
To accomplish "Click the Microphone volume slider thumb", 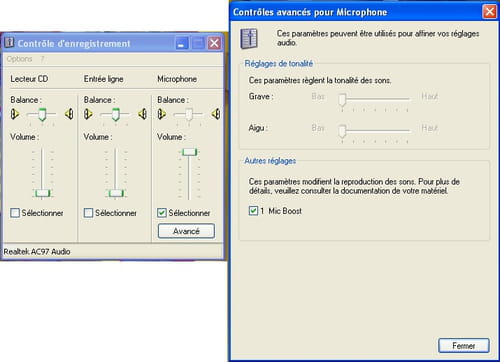I will coord(189,152).
